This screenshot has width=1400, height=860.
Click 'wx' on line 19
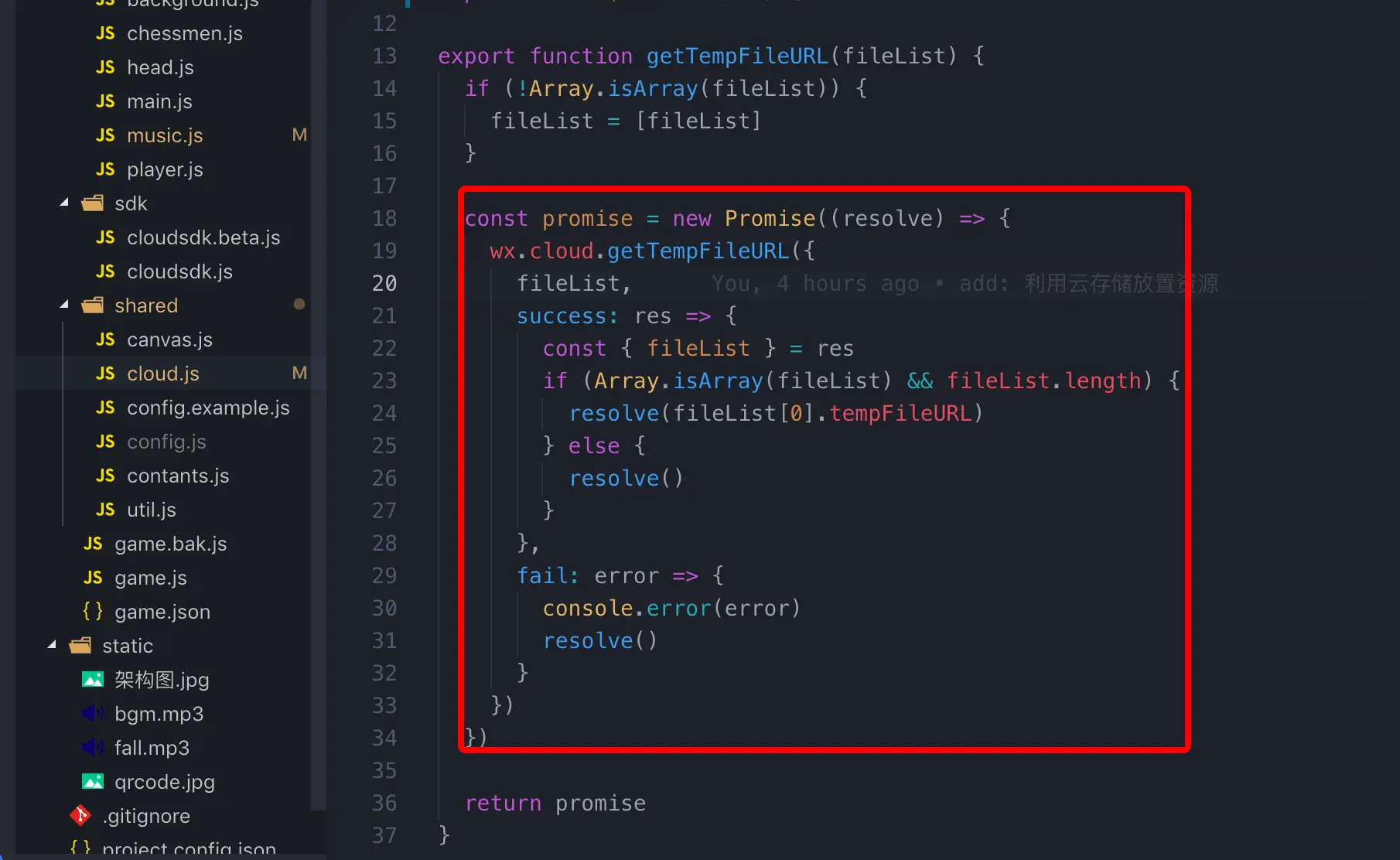click(503, 251)
